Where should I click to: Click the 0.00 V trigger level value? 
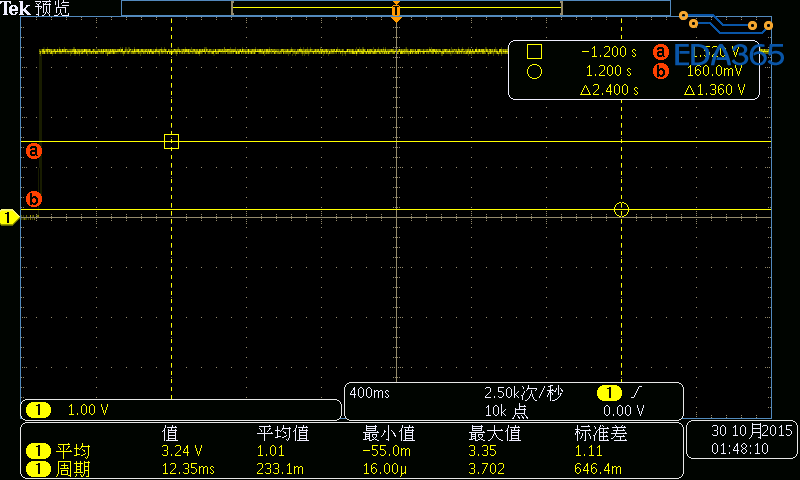[623, 411]
